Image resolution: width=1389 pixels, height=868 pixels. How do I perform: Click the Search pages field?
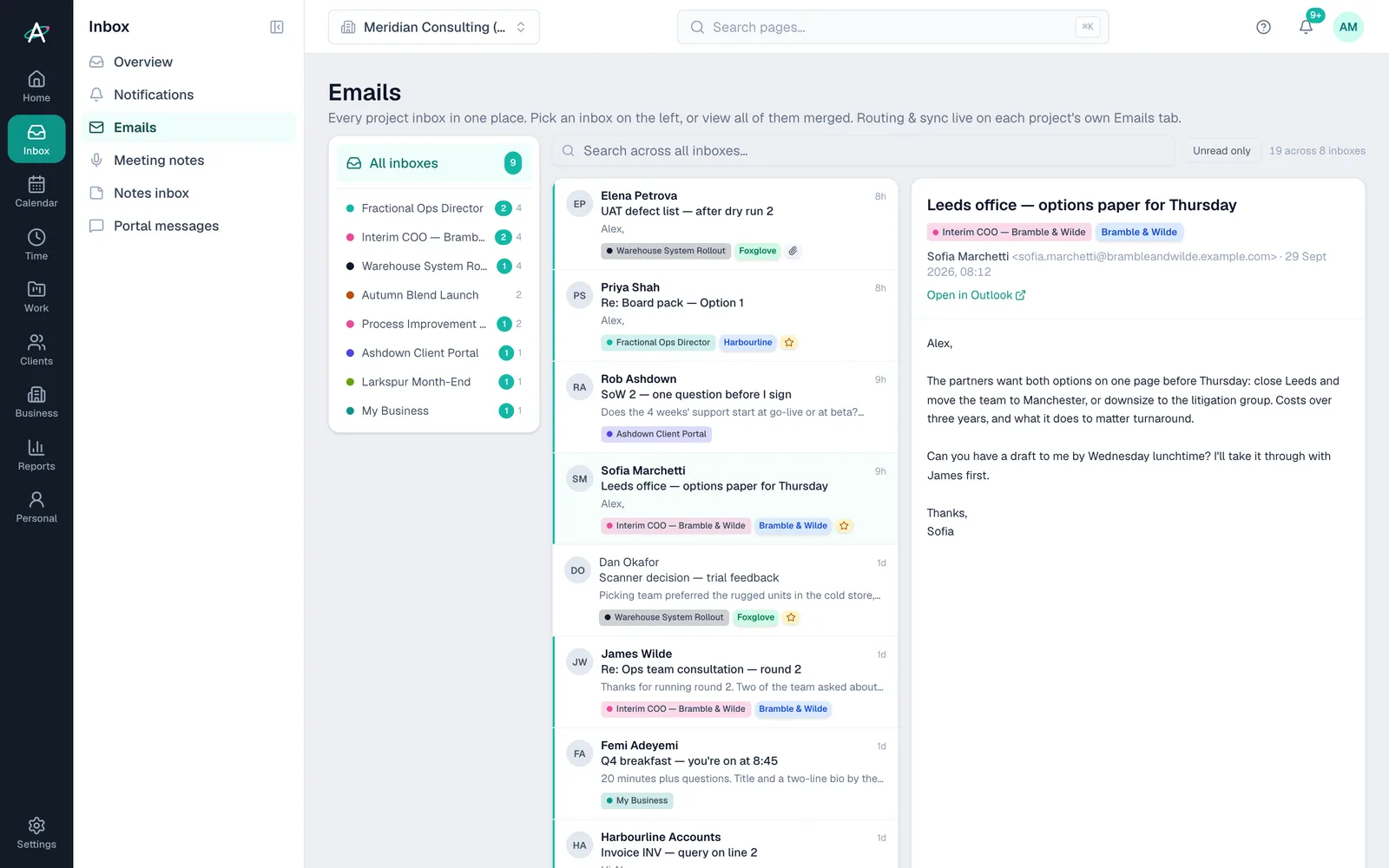(x=892, y=27)
